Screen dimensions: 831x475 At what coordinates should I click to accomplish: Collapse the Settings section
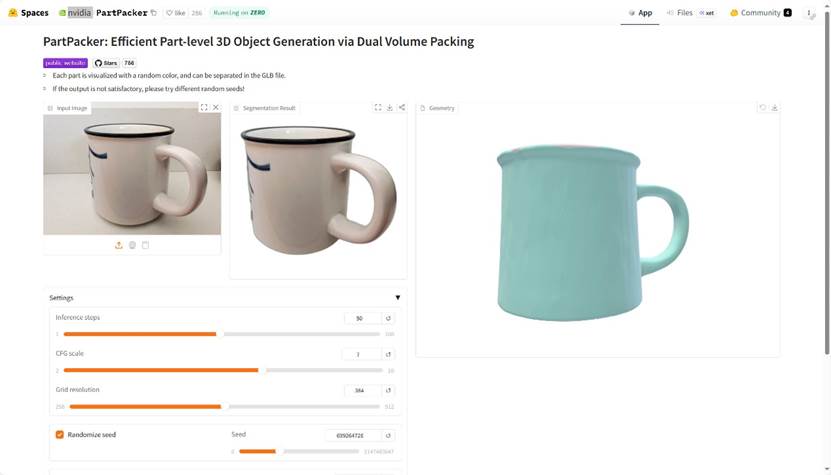click(397, 297)
